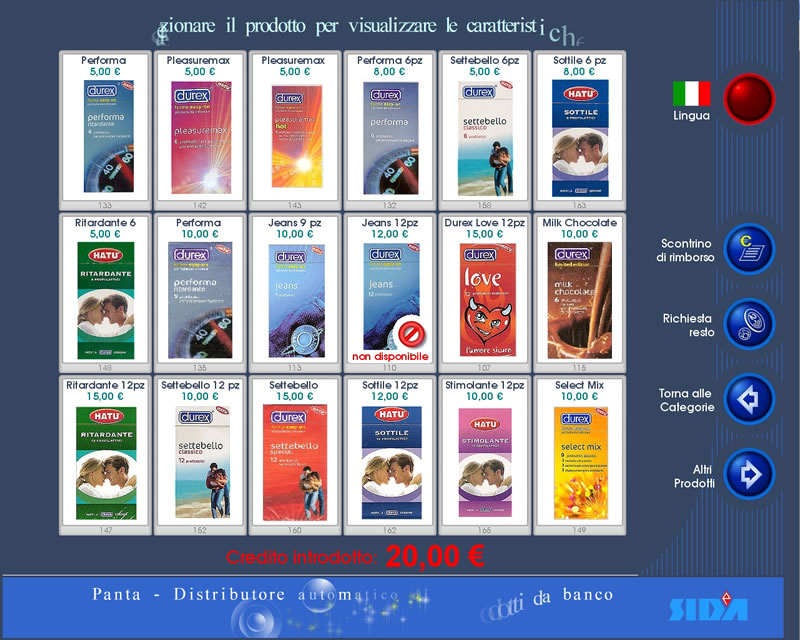Click the non disponibile red prohibition icon
Screen dimensions: 800x640
click(x=409, y=334)
